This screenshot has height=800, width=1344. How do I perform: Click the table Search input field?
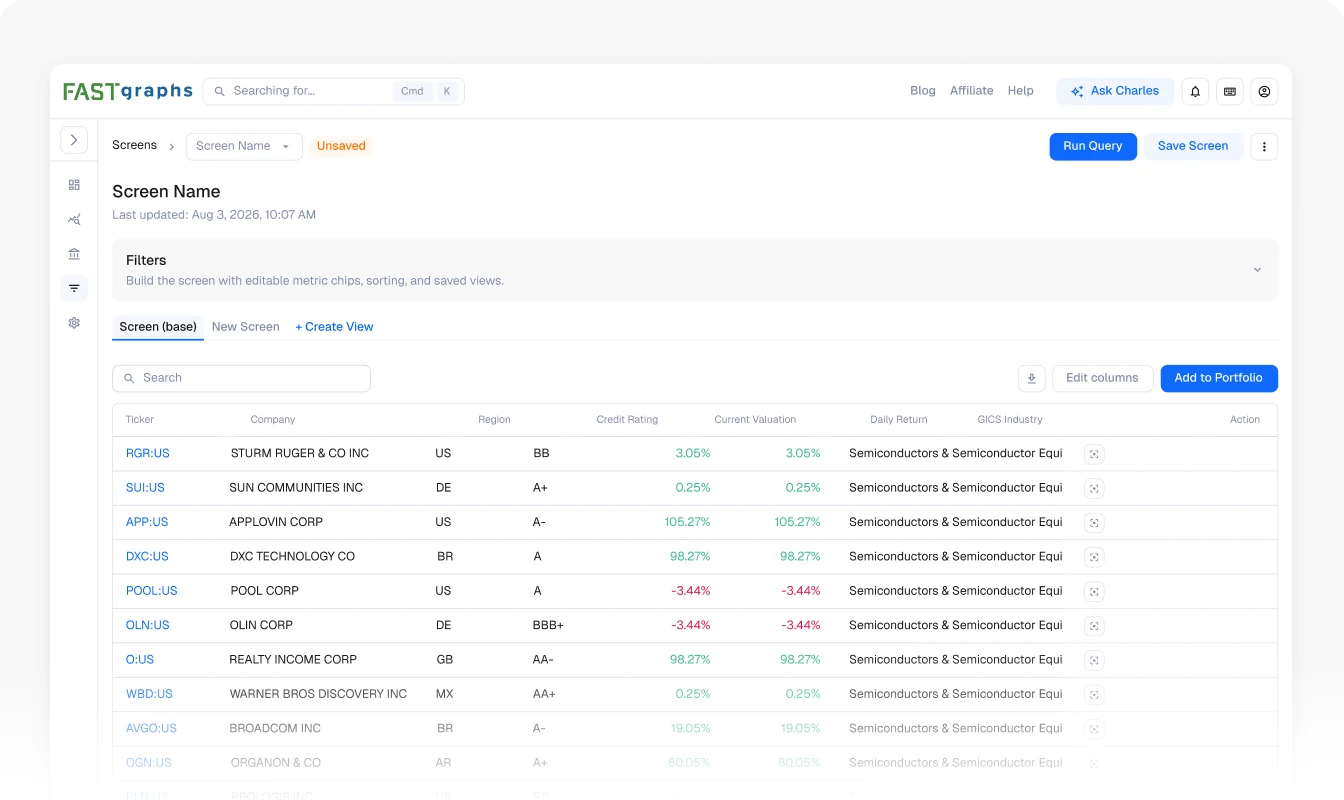pyautogui.click(x=241, y=378)
